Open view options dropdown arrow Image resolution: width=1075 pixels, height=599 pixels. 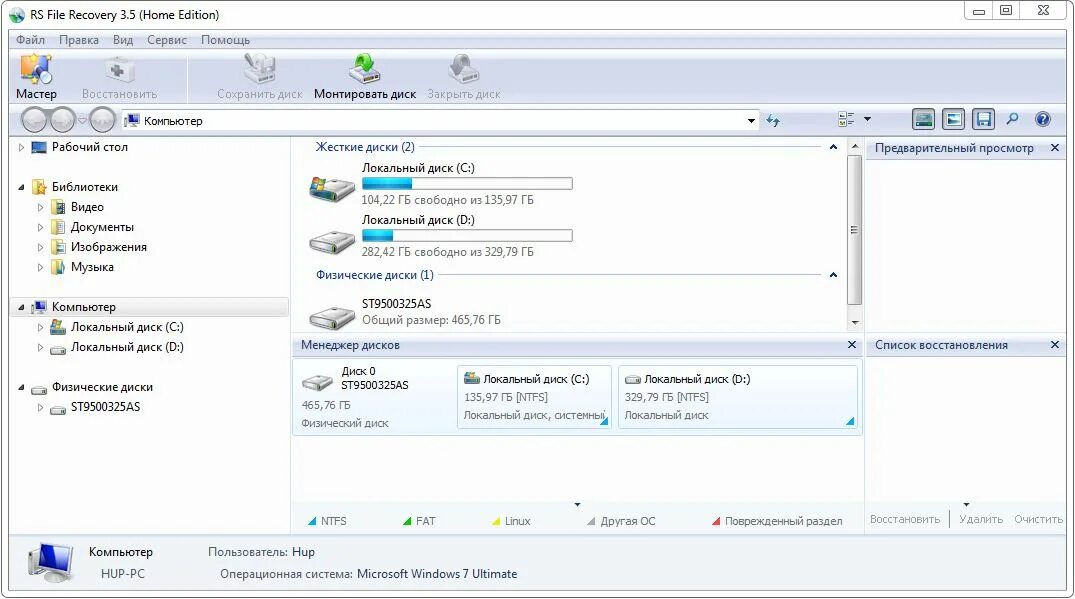pos(867,119)
